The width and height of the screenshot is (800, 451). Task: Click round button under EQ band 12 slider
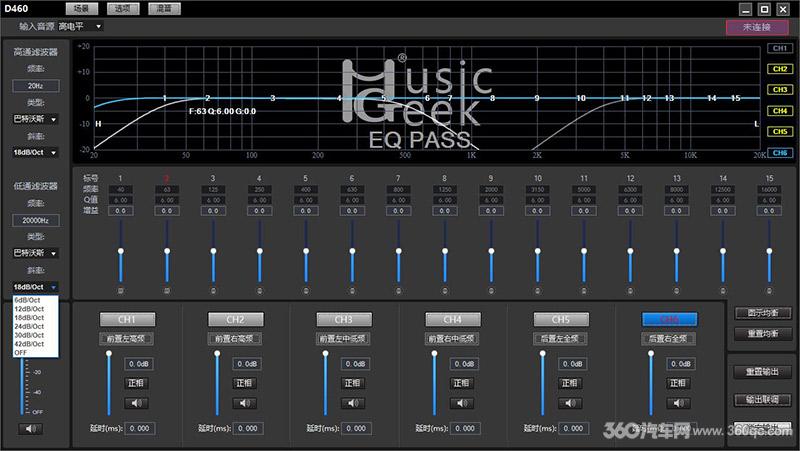[630, 291]
